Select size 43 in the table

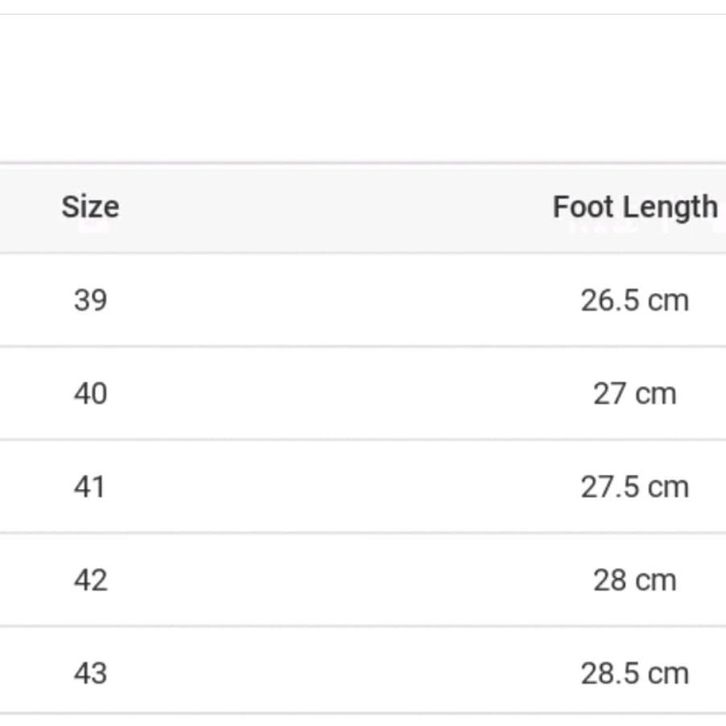(90, 673)
